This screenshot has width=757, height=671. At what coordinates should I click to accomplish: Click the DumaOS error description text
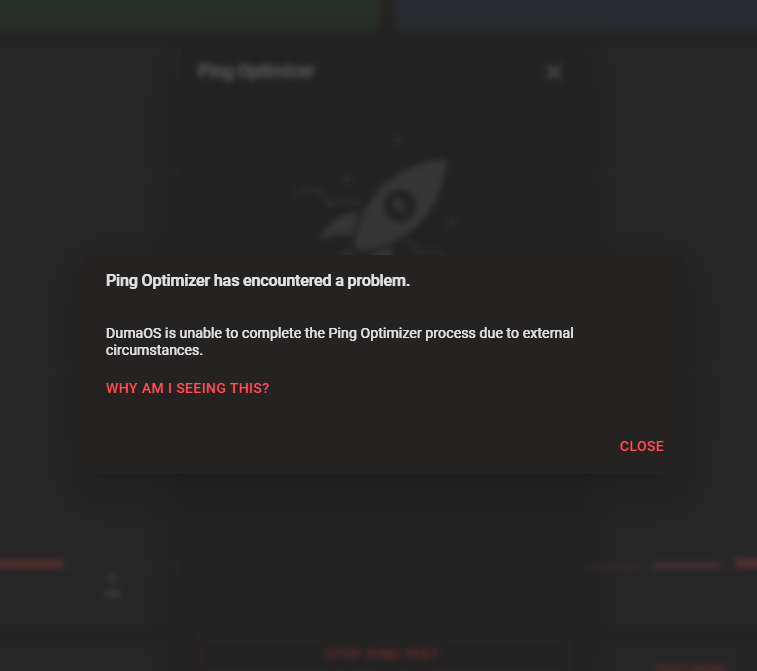pyautogui.click(x=339, y=341)
